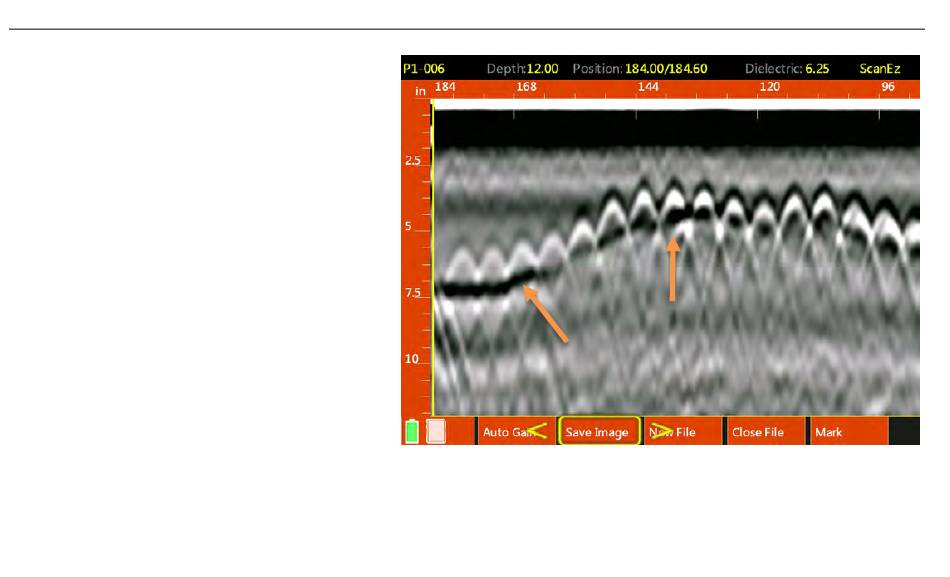Click the white storage card icon
This screenshot has height=577, width=950.
tap(436, 431)
